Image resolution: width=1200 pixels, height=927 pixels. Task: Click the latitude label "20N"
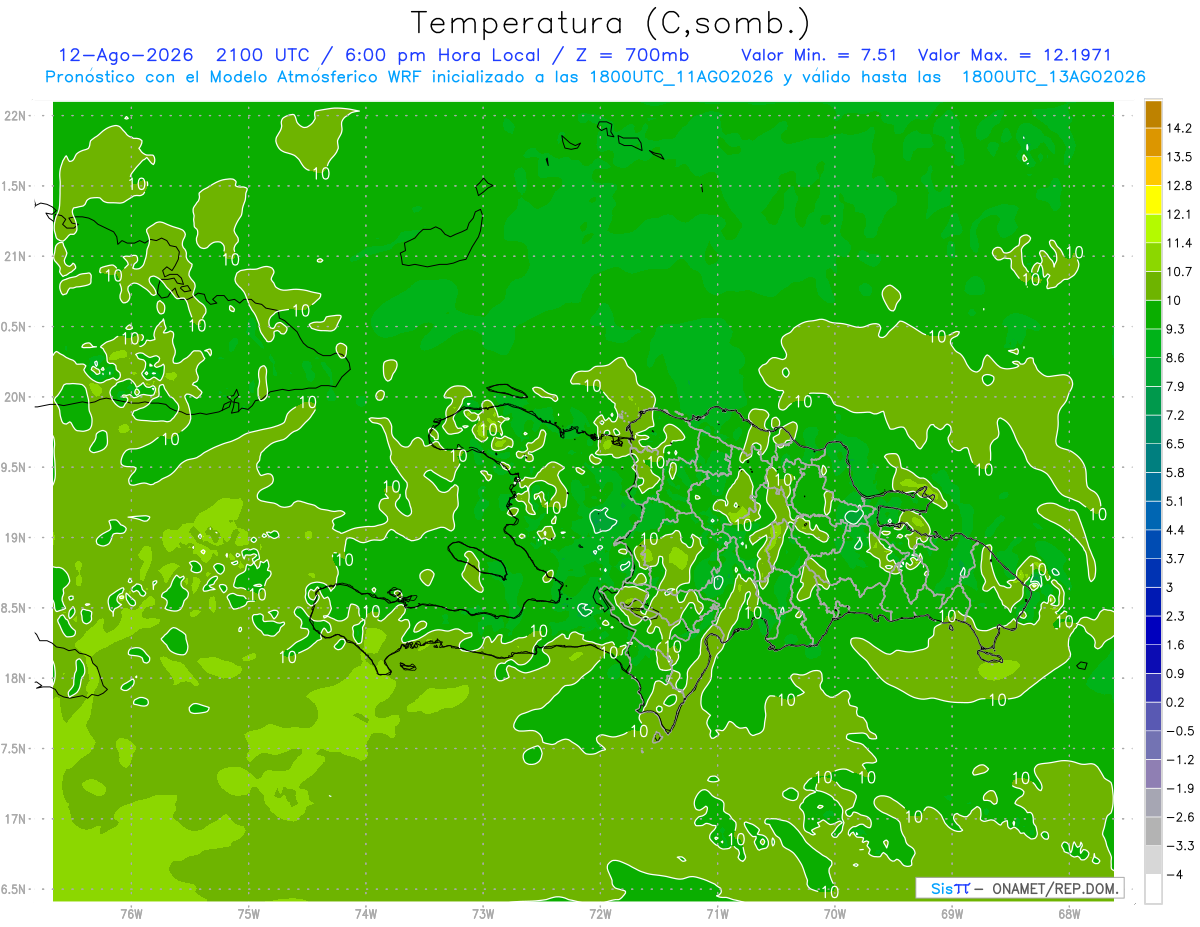[x=15, y=397]
